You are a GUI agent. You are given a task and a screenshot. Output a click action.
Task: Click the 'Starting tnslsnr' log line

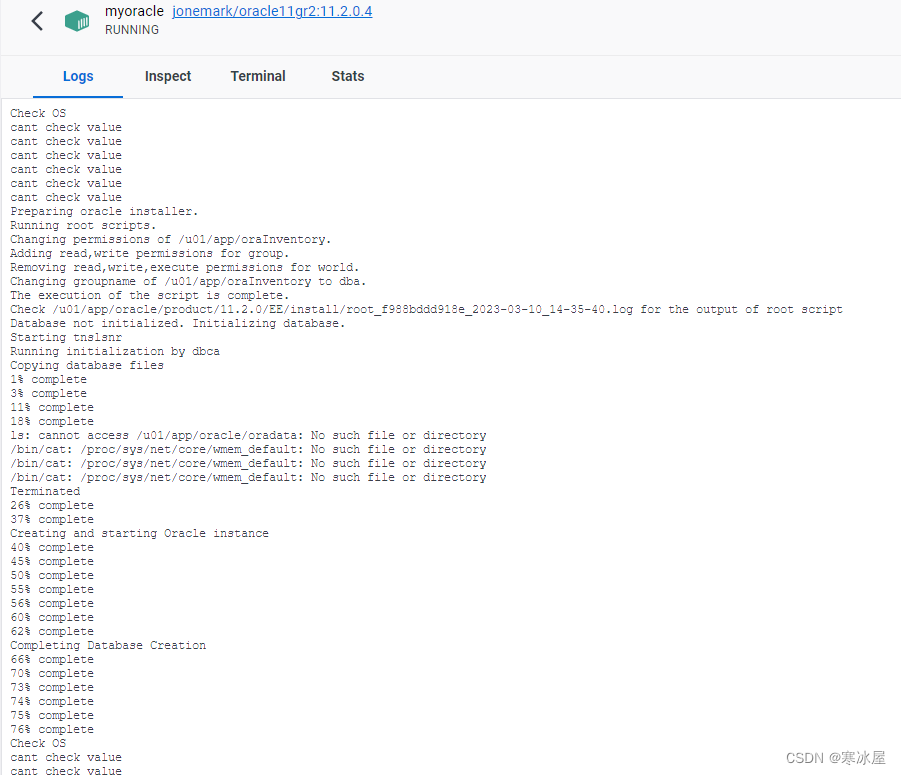(x=66, y=337)
